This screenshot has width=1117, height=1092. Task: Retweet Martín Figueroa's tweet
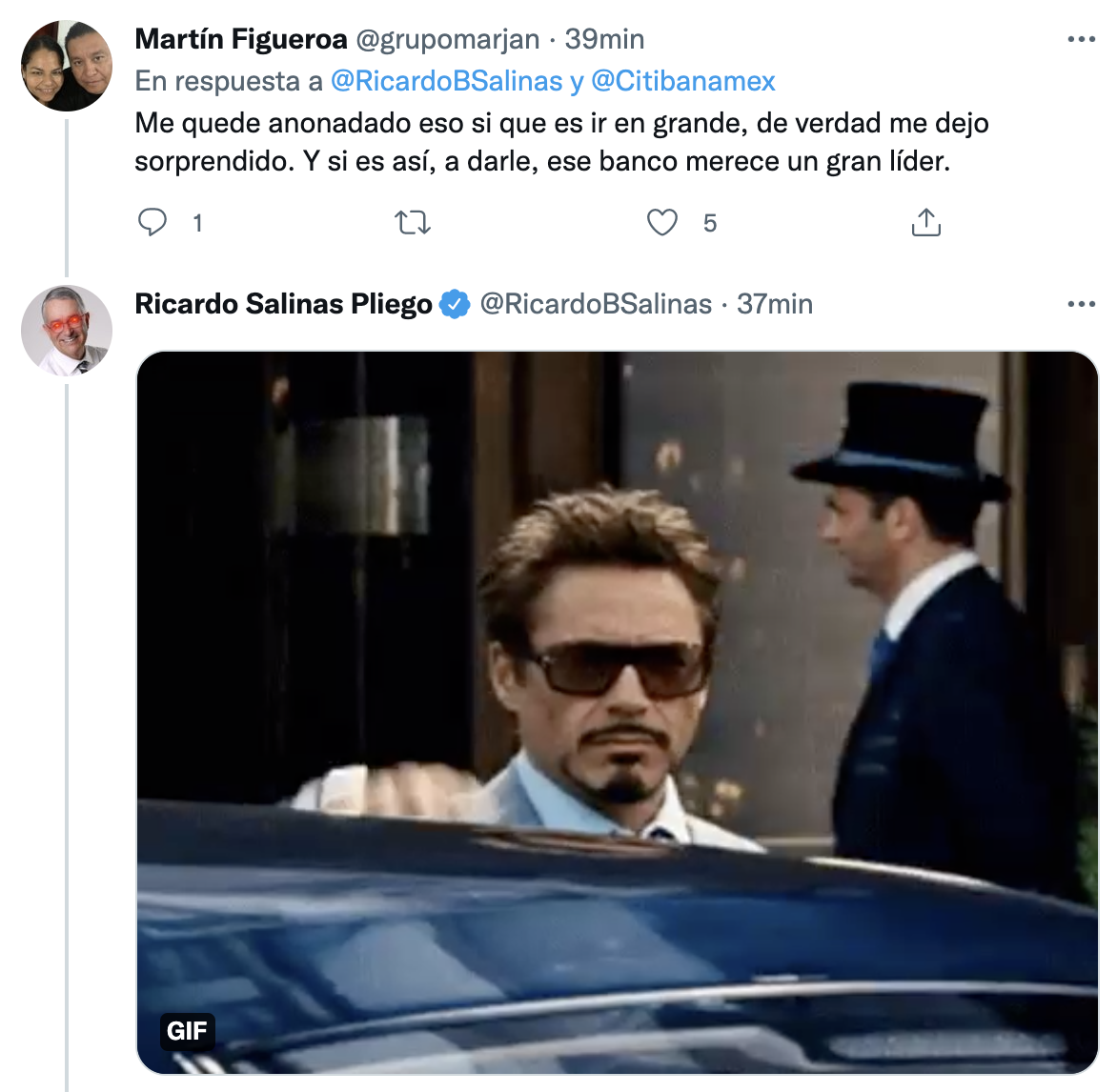click(413, 223)
